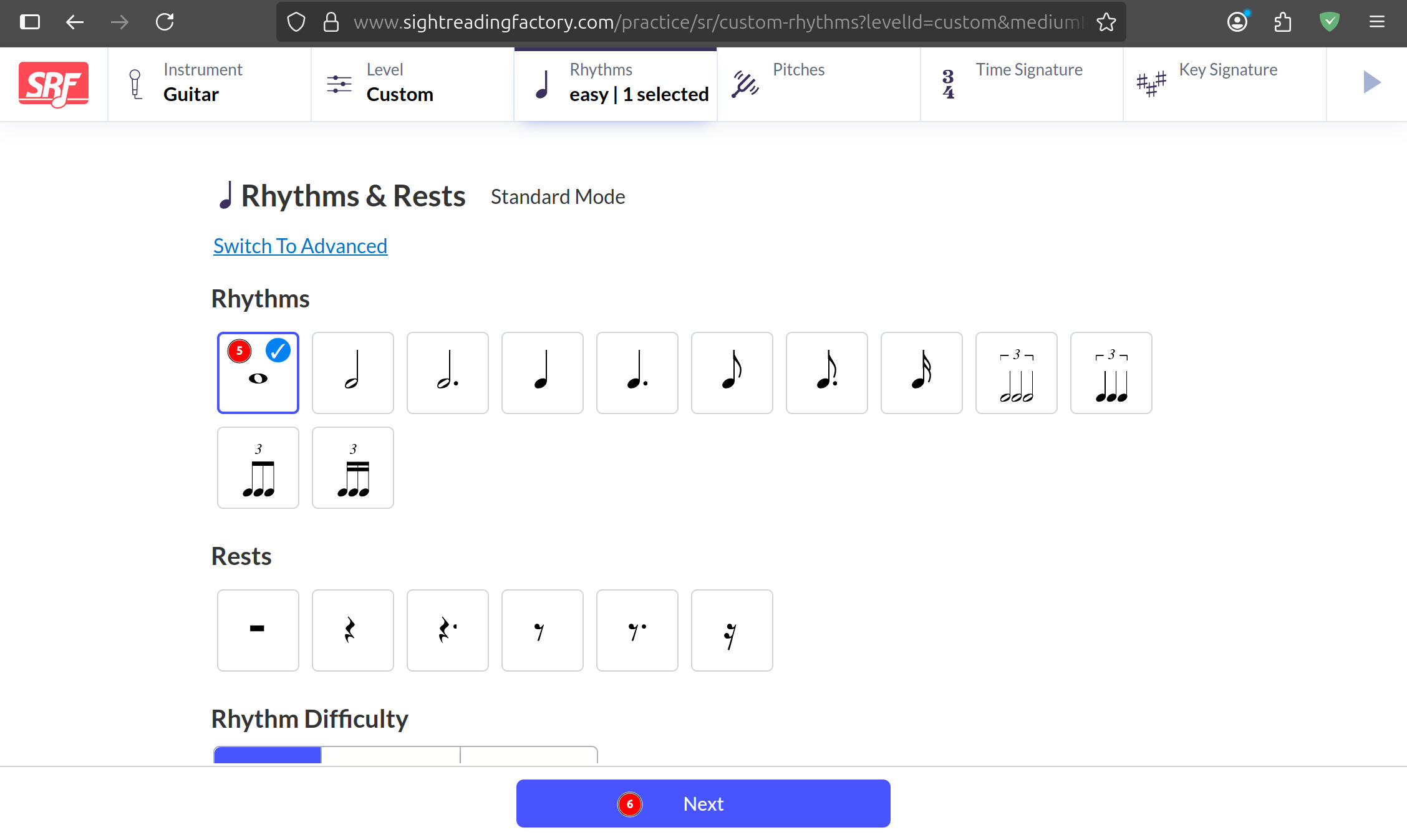This screenshot has height=840, width=1407.
Task: Select the half note triplet tile
Action: [1016, 372]
